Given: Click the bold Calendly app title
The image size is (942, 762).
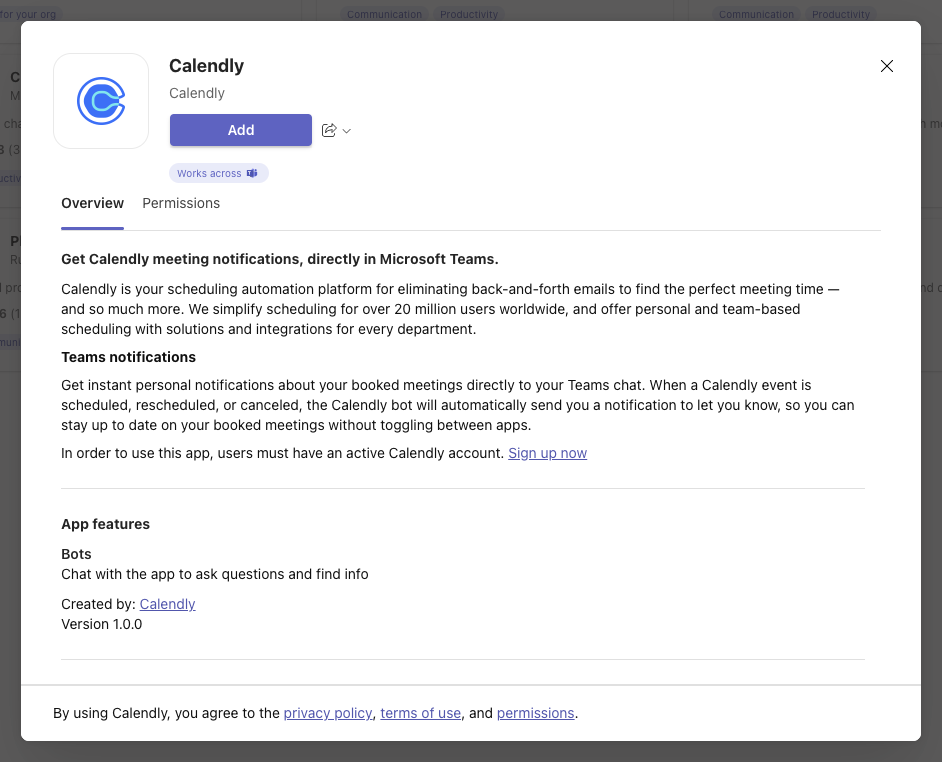Looking at the screenshot, I should (x=207, y=66).
